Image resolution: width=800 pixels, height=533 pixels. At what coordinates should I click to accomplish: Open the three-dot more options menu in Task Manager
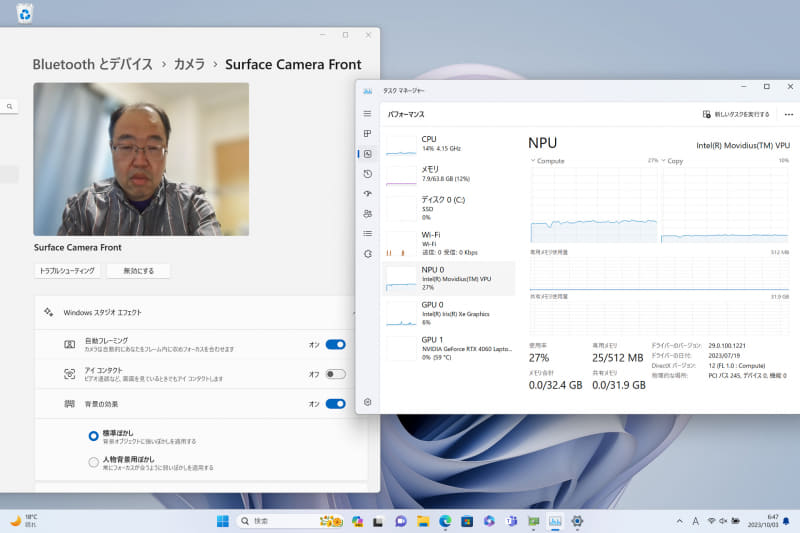789,114
